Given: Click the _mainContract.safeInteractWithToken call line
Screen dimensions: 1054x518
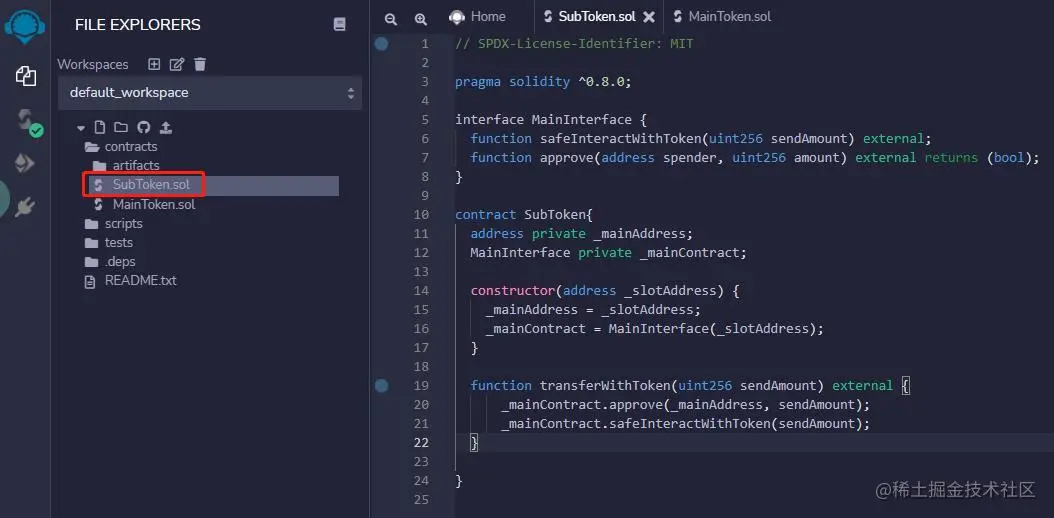Looking at the screenshot, I should [x=686, y=424].
